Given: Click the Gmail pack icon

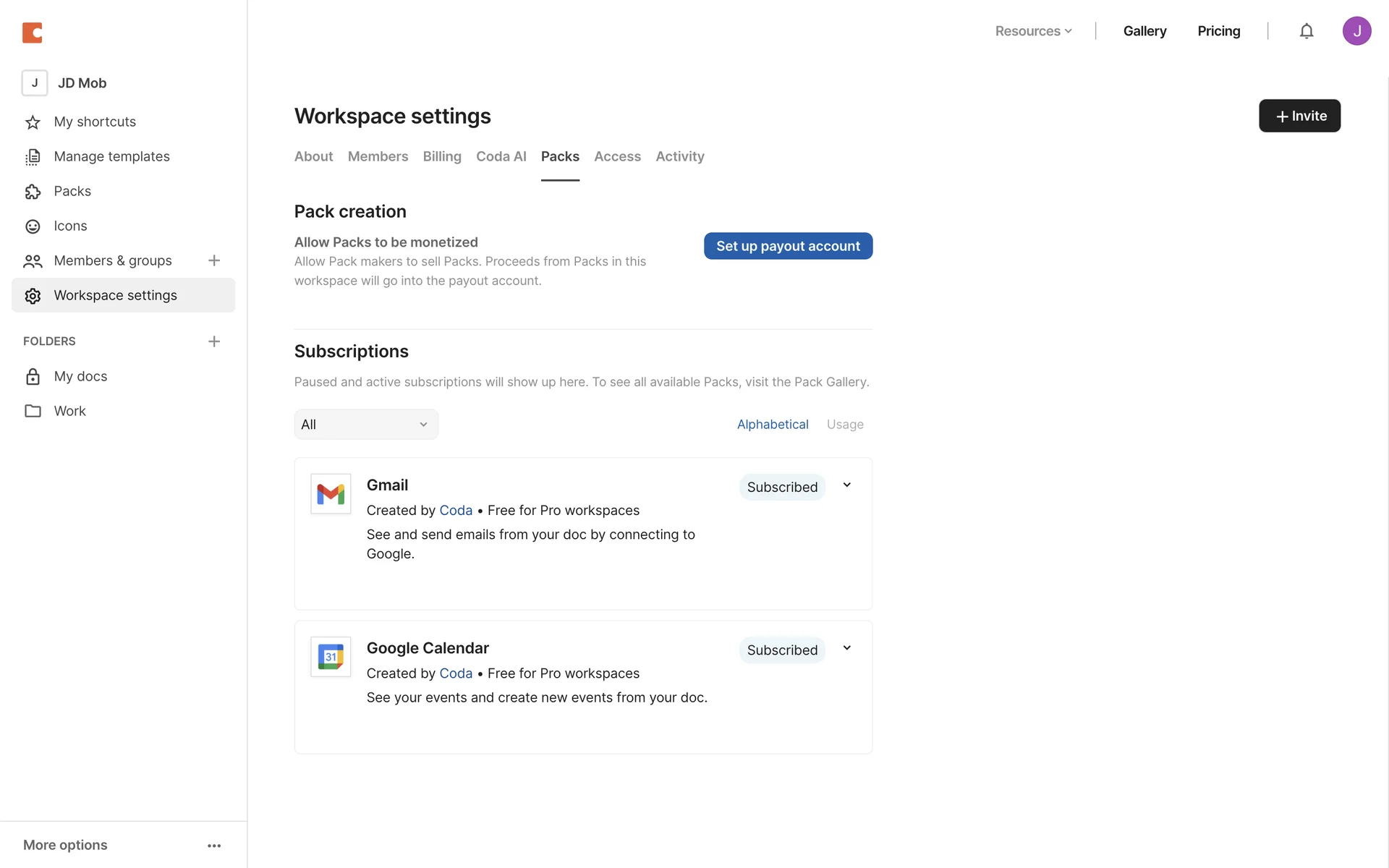Looking at the screenshot, I should pos(331,494).
